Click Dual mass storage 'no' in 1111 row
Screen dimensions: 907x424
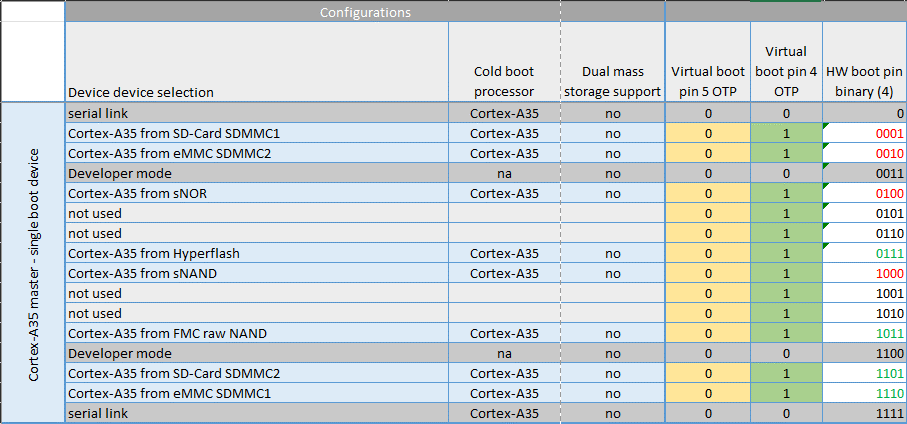pos(613,414)
